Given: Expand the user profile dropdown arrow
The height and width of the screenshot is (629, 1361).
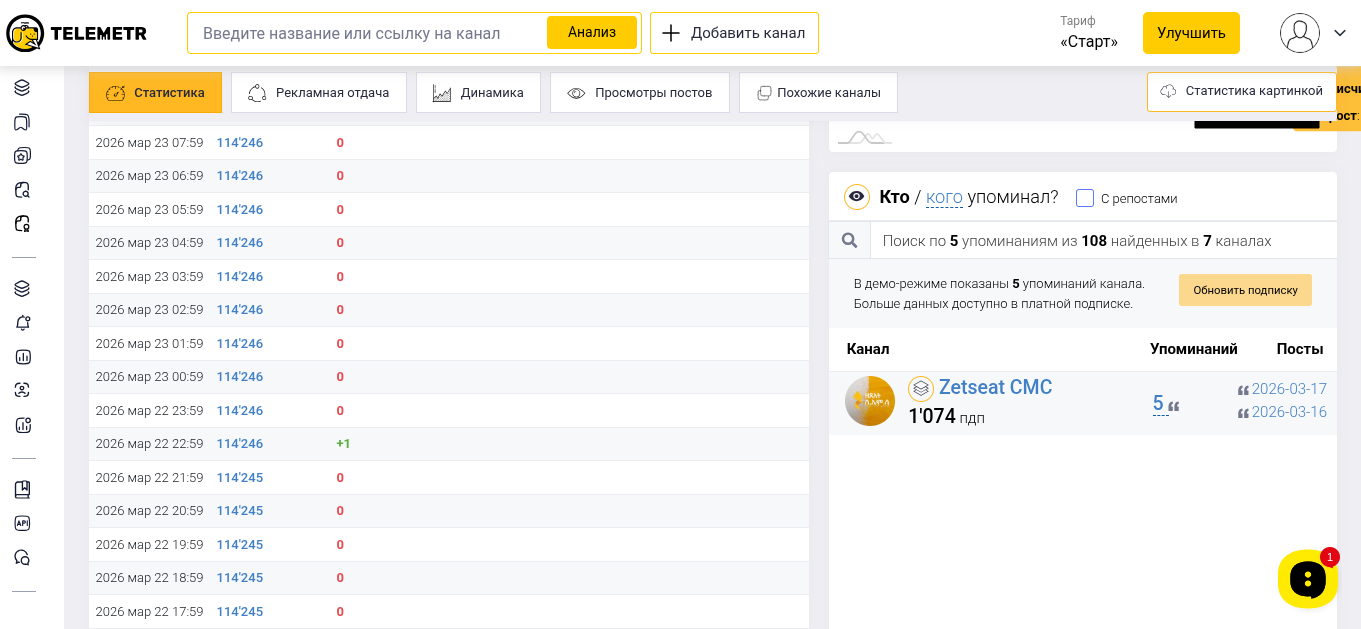Looking at the screenshot, I should 1340,33.
